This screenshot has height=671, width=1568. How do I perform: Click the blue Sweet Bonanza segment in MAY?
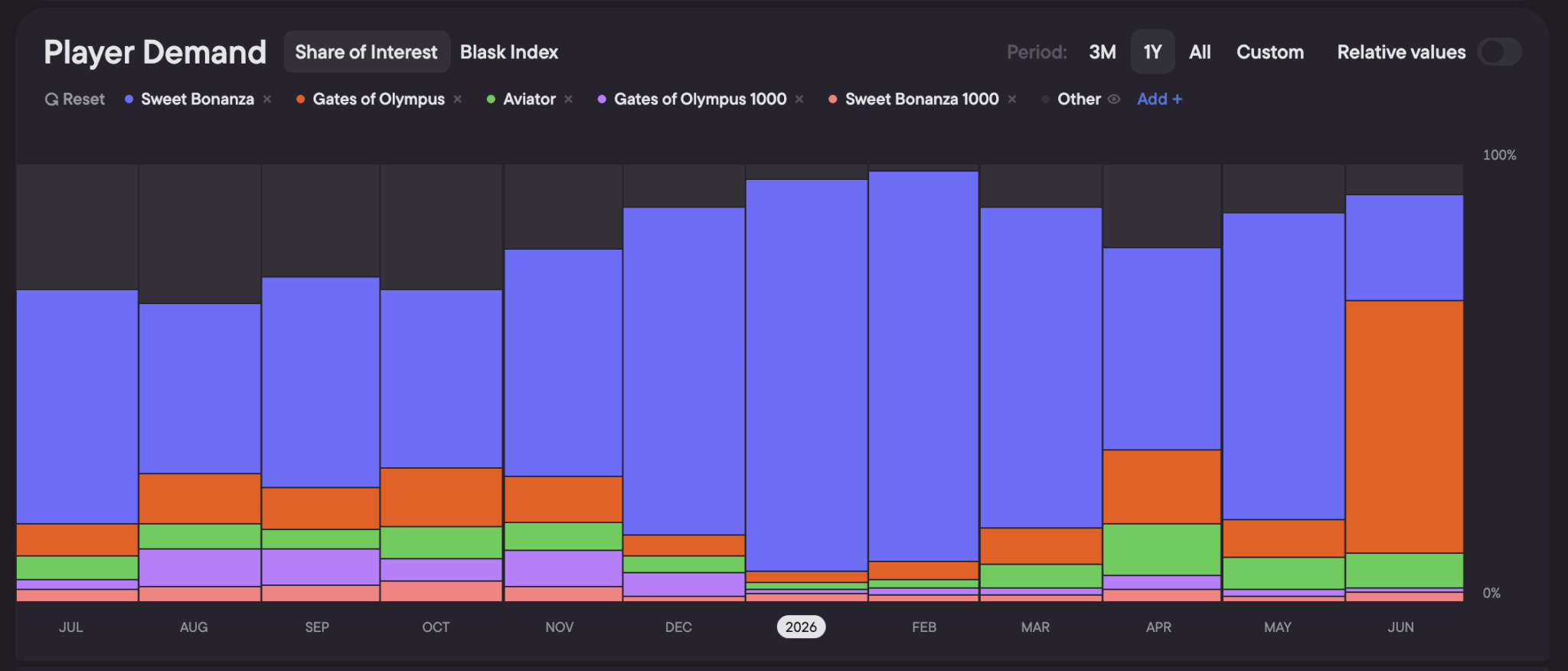point(1283,367)
